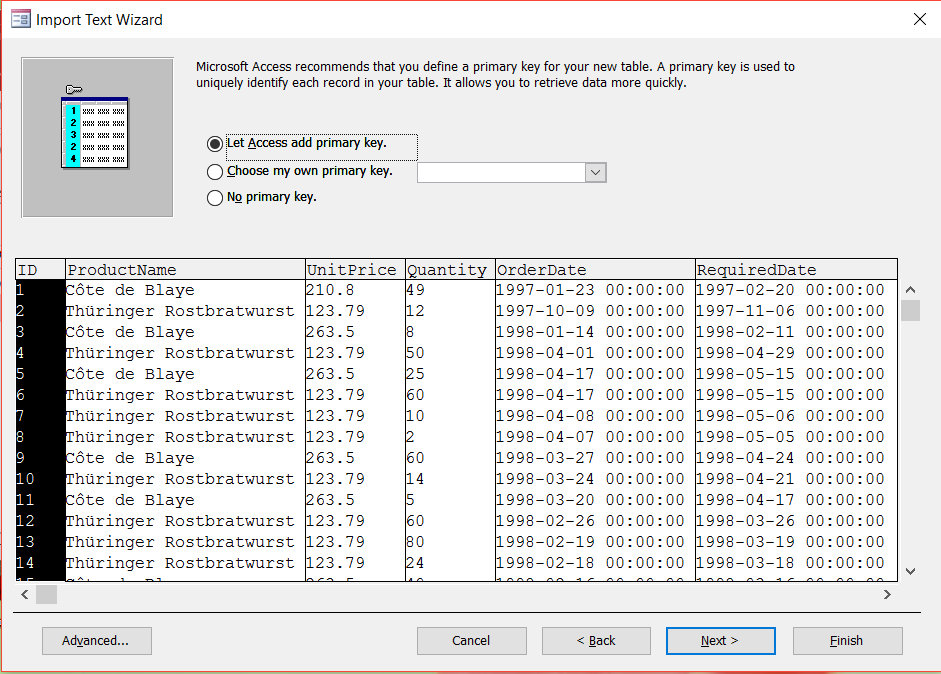This screenshot has width=941, height=674.
Task: Click the dropdown arrow for key selection
Action: click(595, 172)
